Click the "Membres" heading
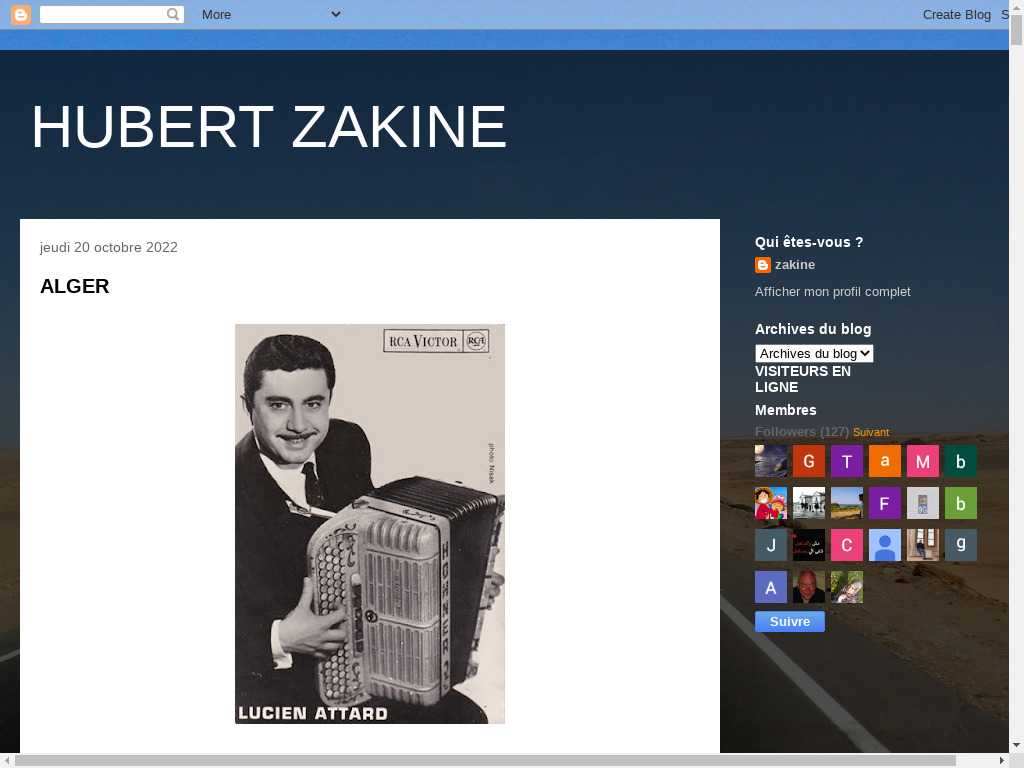1024x768 pixels. click(x=786, y=410)
